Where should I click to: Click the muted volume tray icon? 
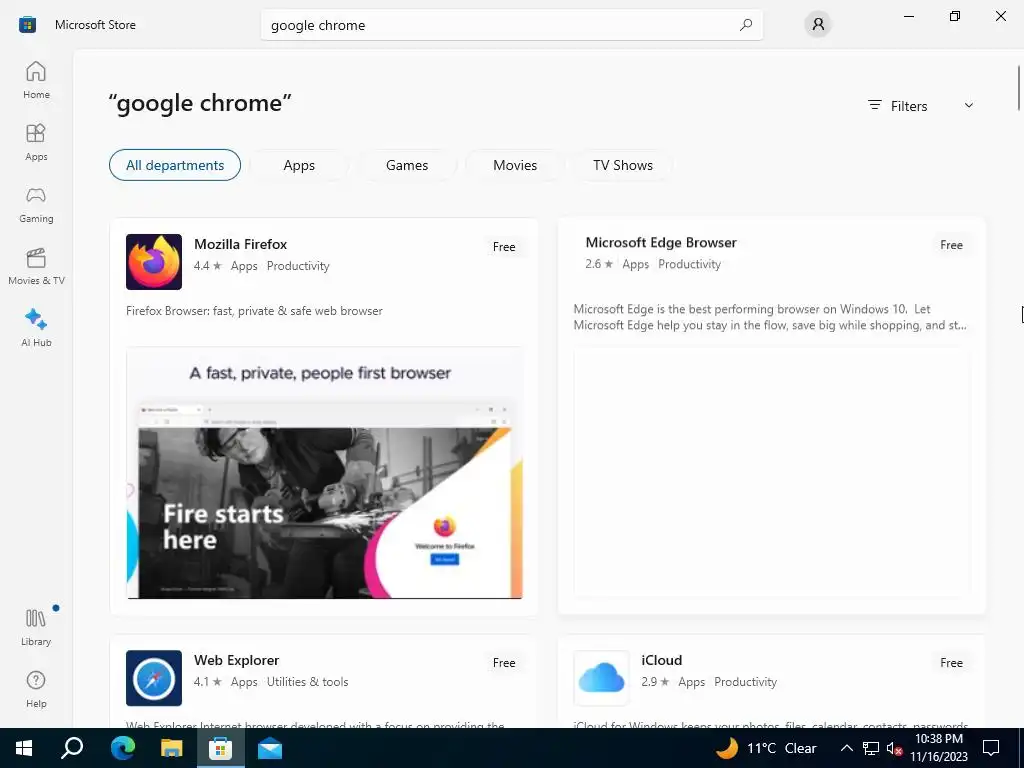(x=894, y=748)
